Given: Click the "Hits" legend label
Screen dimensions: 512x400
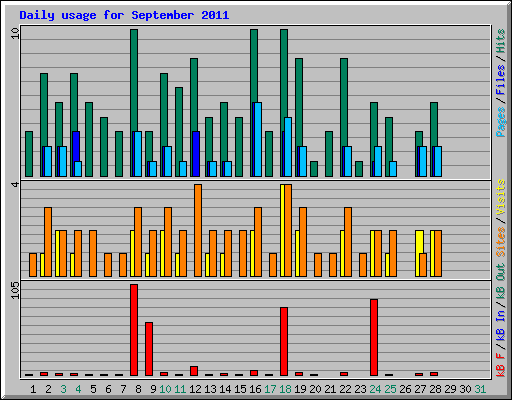Looking at the screenshot, I should coord(501,41).
